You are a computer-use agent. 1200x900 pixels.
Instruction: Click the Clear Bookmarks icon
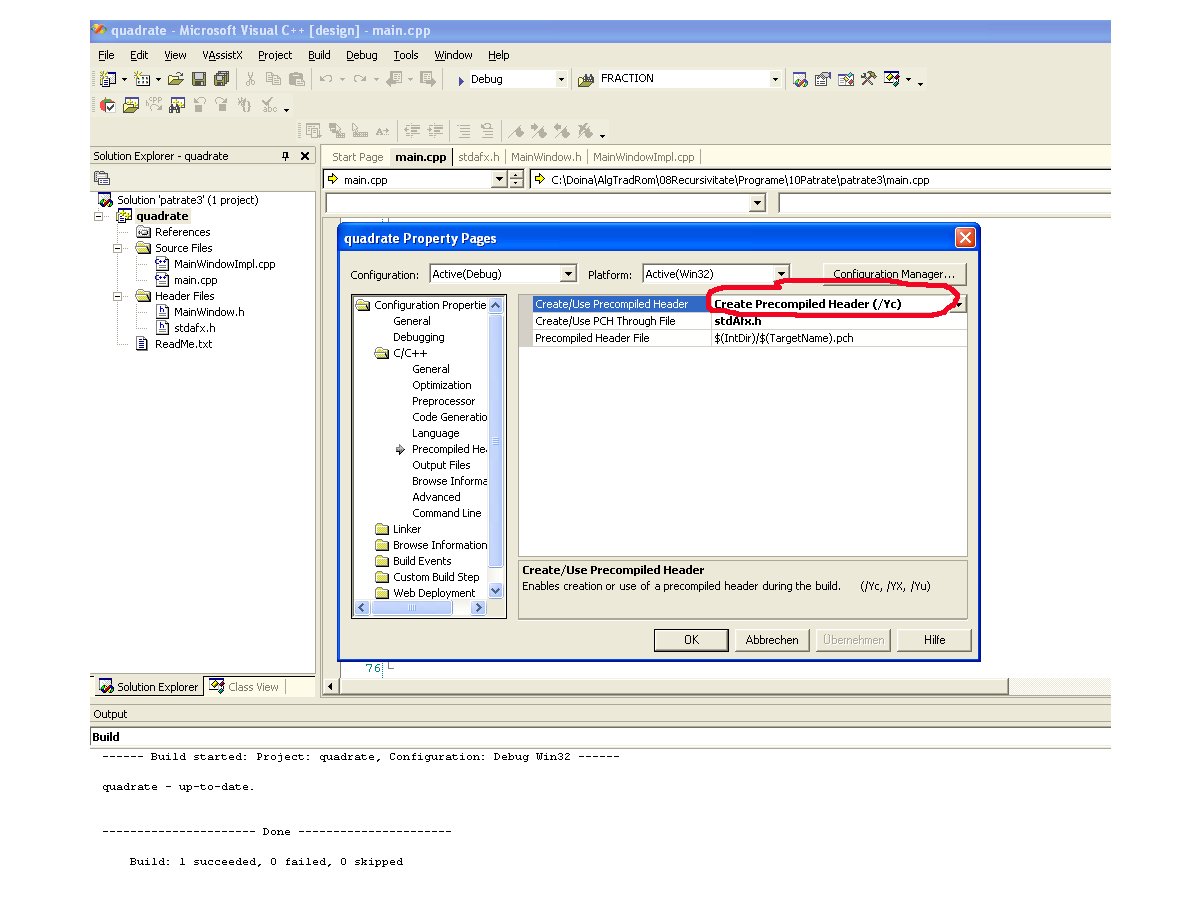click(585, 131)
